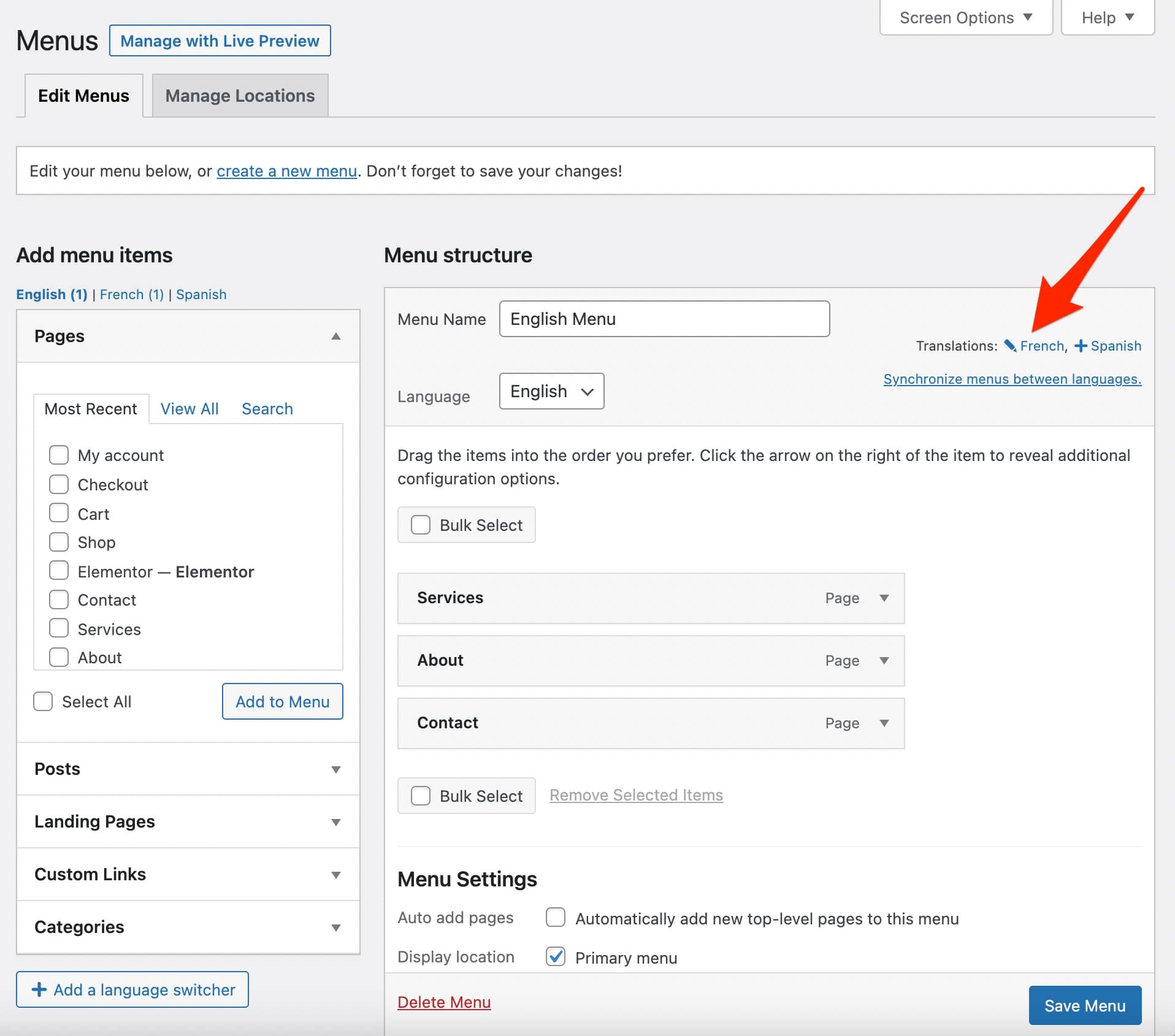
Task: Switch to the Manage Locations tab
Action: (240, 96)
